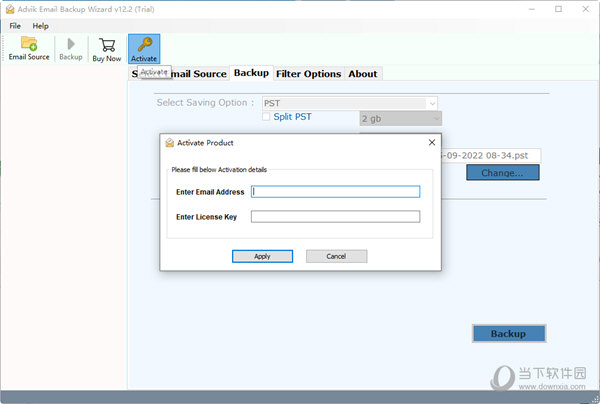Close the Activate Product dialog
Screen dimensions: 600x404
click(x=432, y=142)
